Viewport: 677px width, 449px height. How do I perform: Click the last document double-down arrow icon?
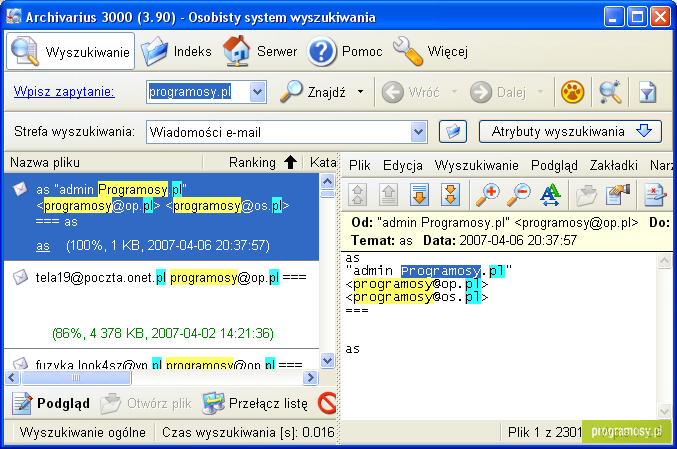(x=450, y=195)
